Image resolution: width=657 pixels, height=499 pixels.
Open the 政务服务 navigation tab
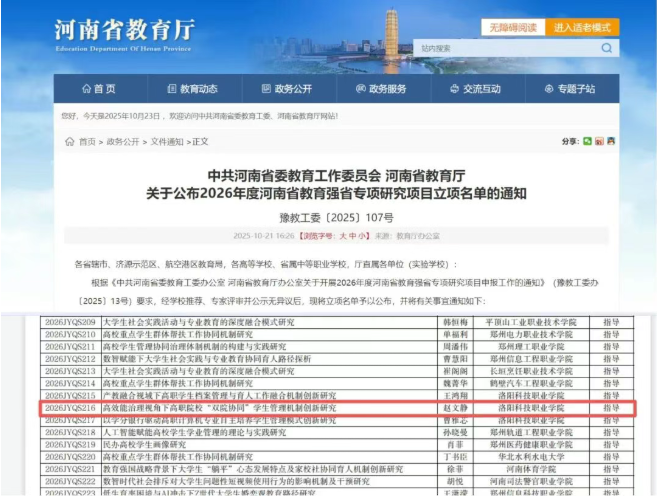click(x=380, y=89)
